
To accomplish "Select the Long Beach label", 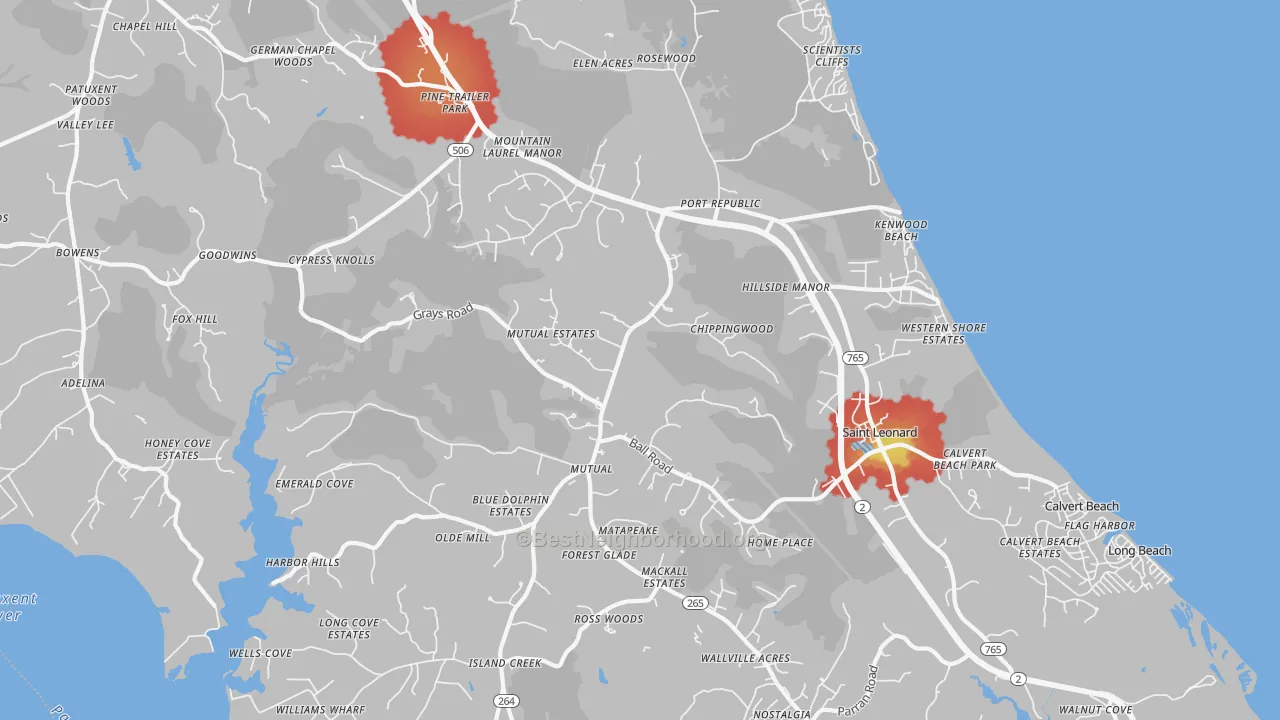I will pos(1139,551).
